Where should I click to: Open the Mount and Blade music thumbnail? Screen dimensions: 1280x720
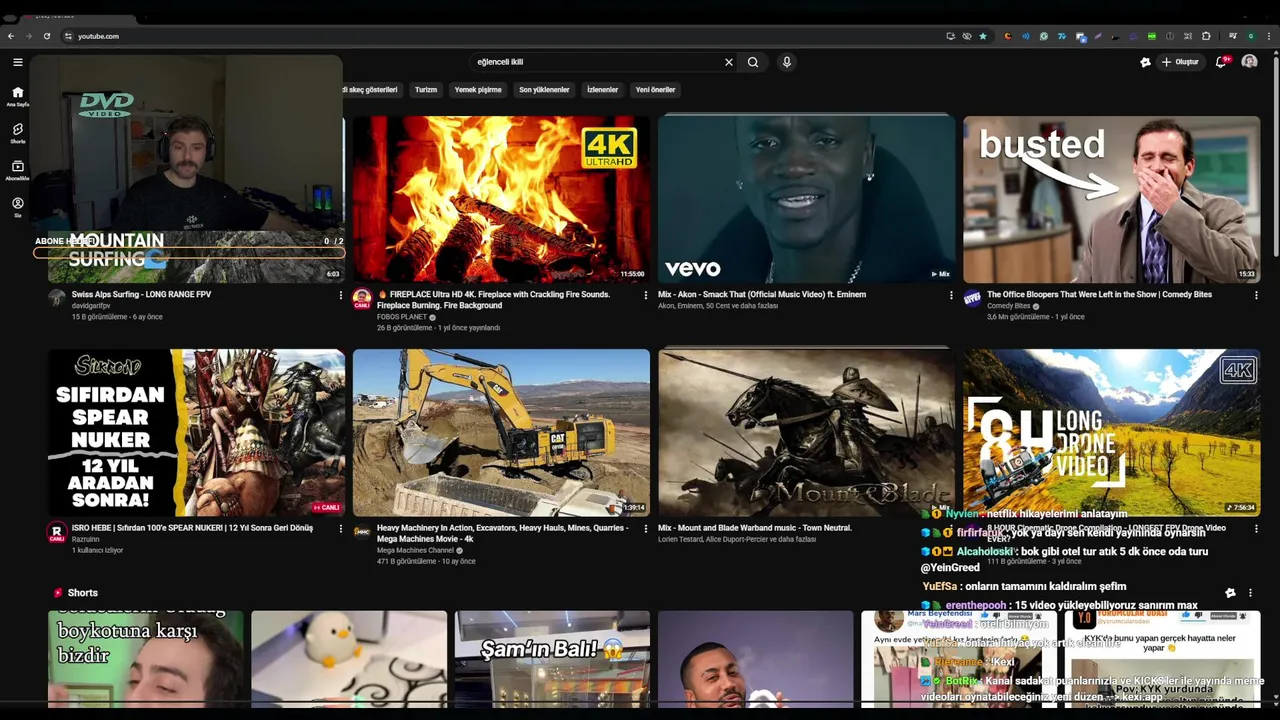[806, 432]
